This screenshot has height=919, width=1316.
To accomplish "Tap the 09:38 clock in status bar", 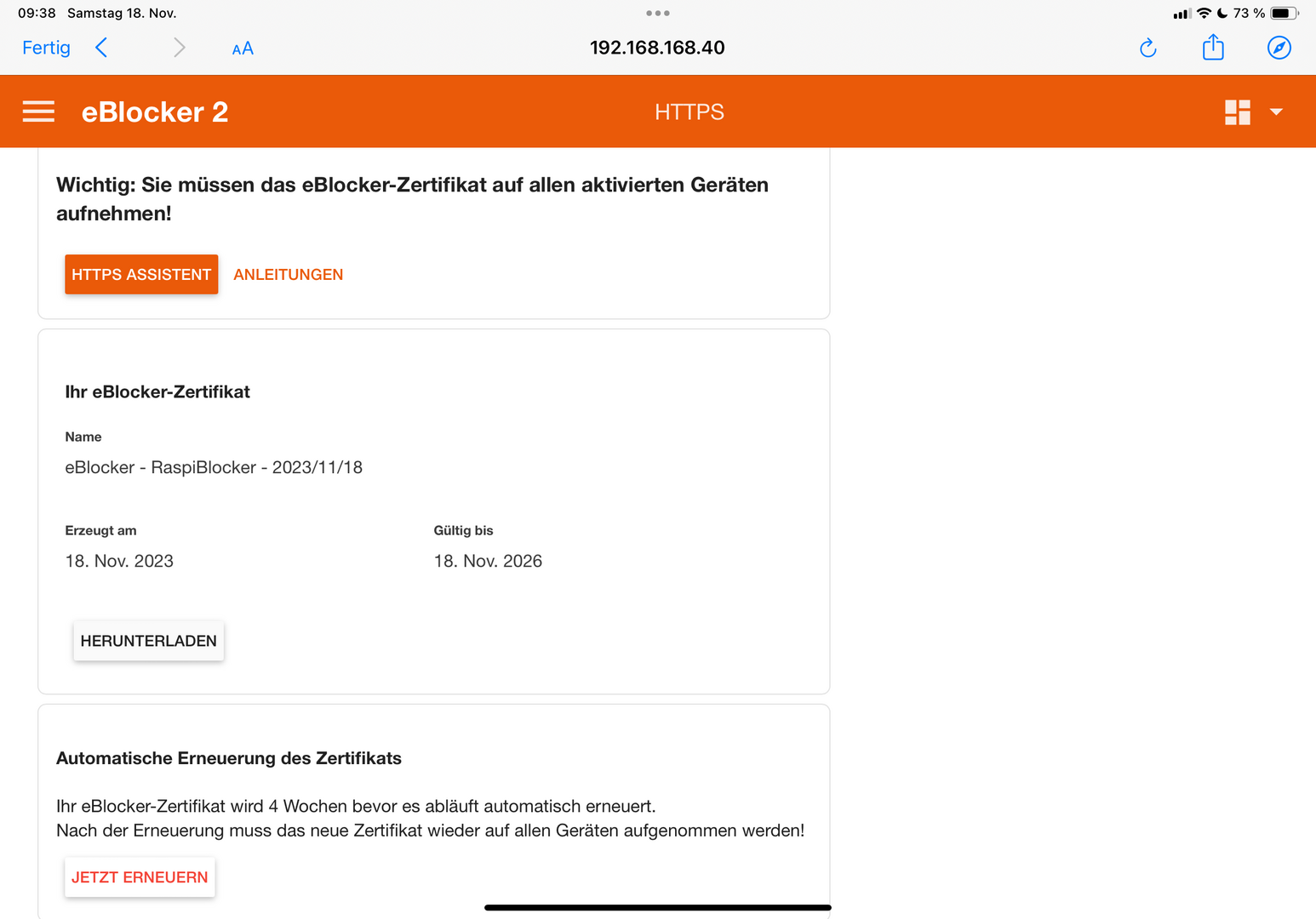I will pos(37,13).
